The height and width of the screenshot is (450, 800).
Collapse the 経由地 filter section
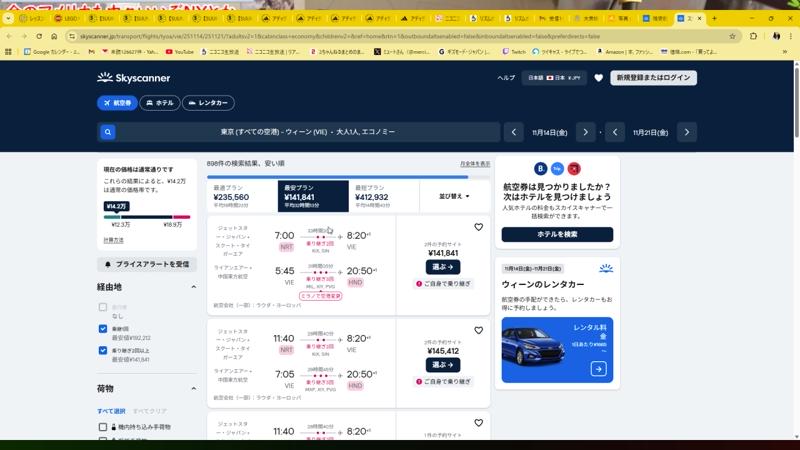click(193, 287)
